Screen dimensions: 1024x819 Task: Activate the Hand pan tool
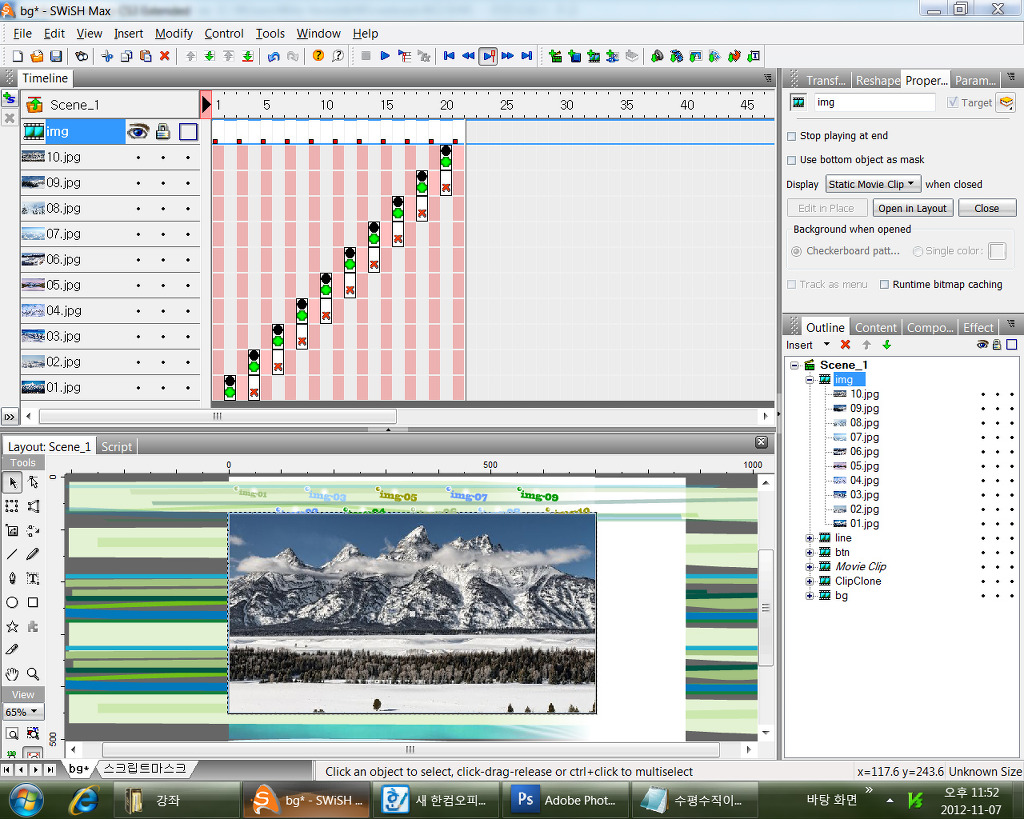pyautogui.click(x=12, y=674)
